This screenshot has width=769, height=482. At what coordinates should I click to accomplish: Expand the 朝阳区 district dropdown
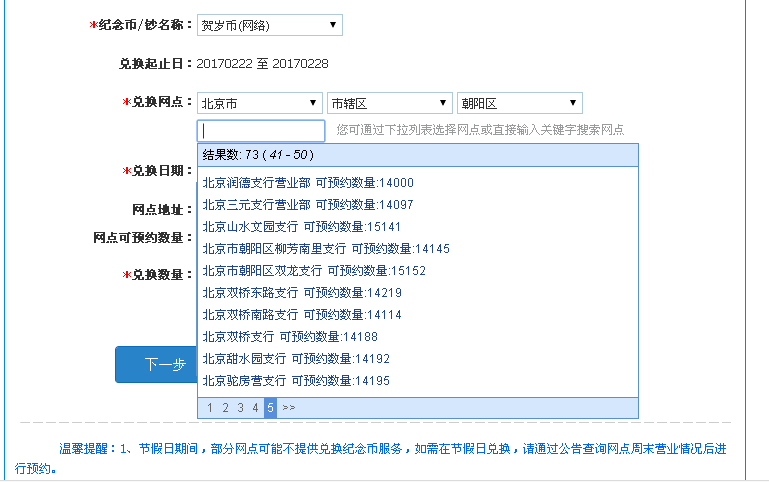coord(519,103)
